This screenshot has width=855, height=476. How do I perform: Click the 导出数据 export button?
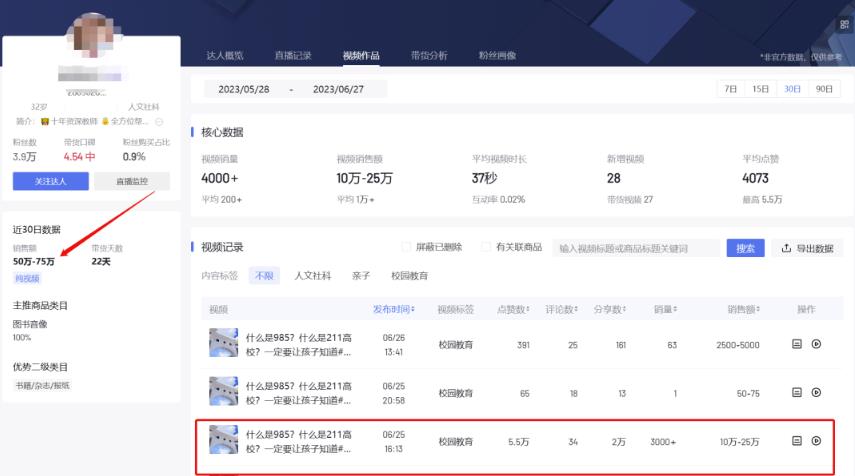808,248
